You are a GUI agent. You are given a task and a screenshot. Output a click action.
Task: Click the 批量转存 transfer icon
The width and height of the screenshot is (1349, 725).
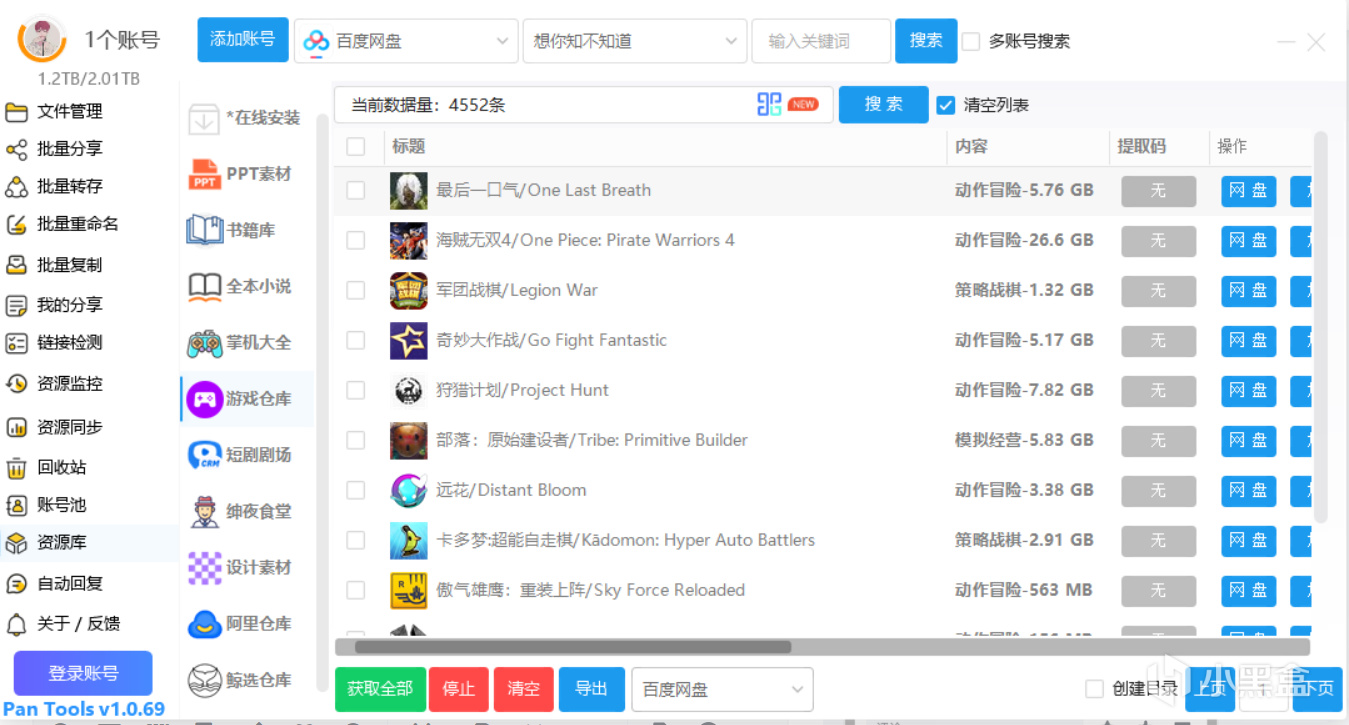pos(16,186)
